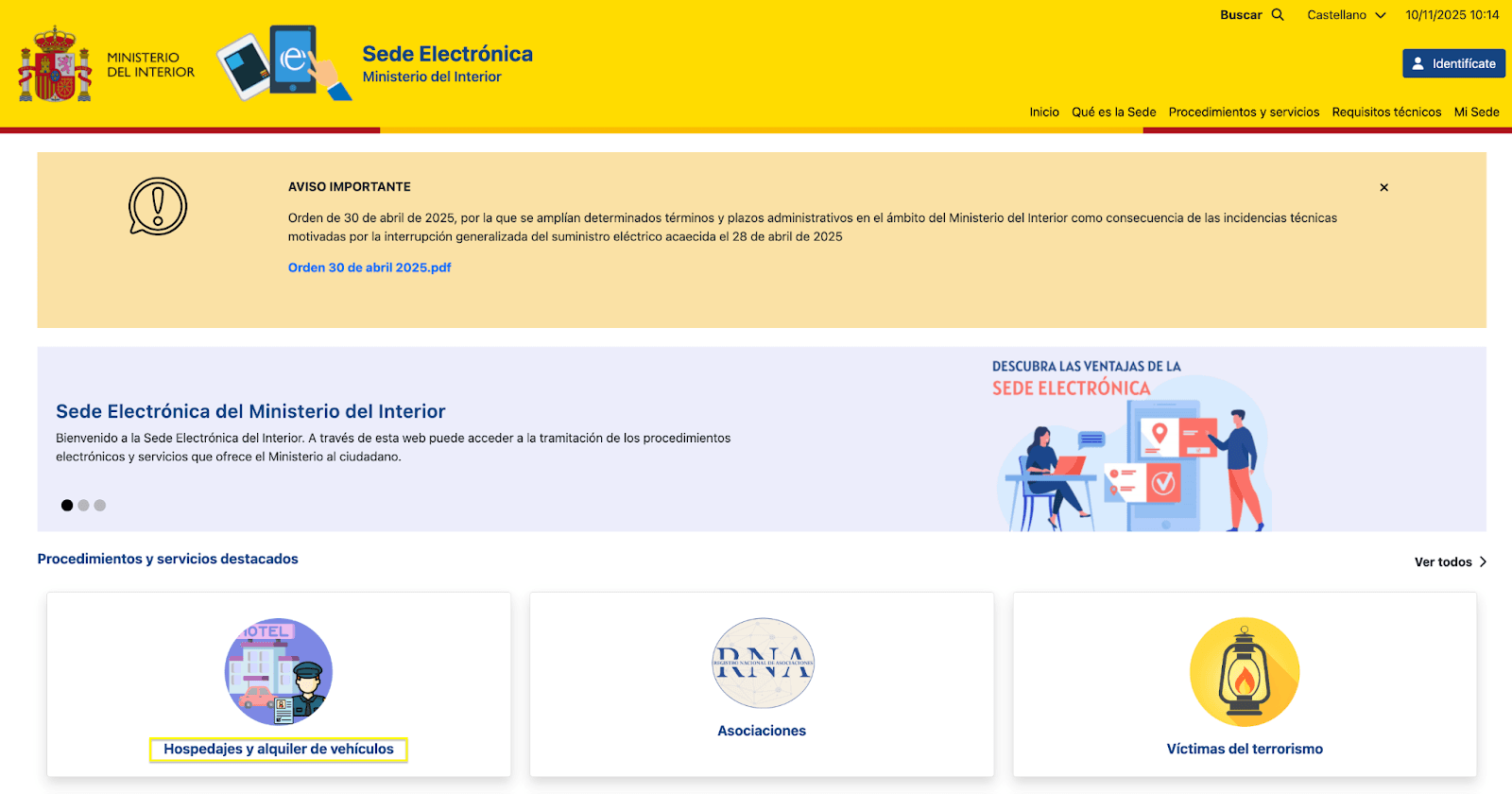The image size is (1512, 794).
Task: Click the Sede Electrónica tablet logo
Action: [283, 63]
